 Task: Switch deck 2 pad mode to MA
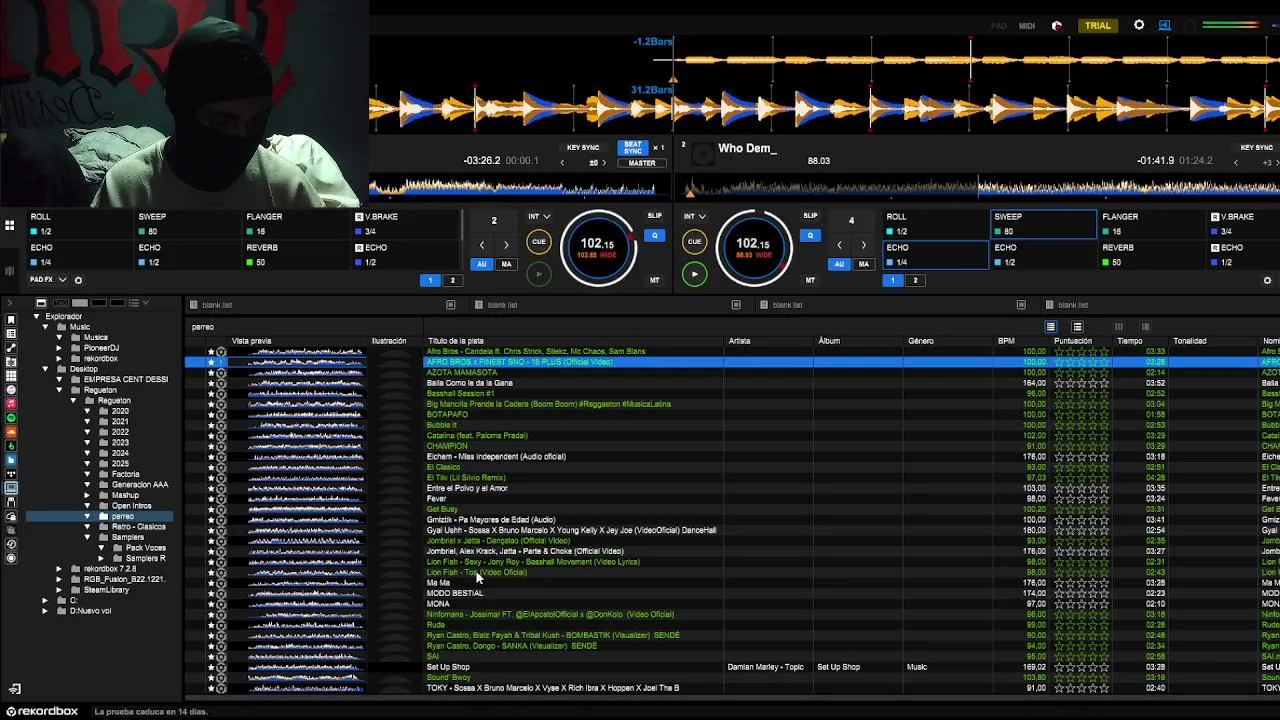click(863, 264)
